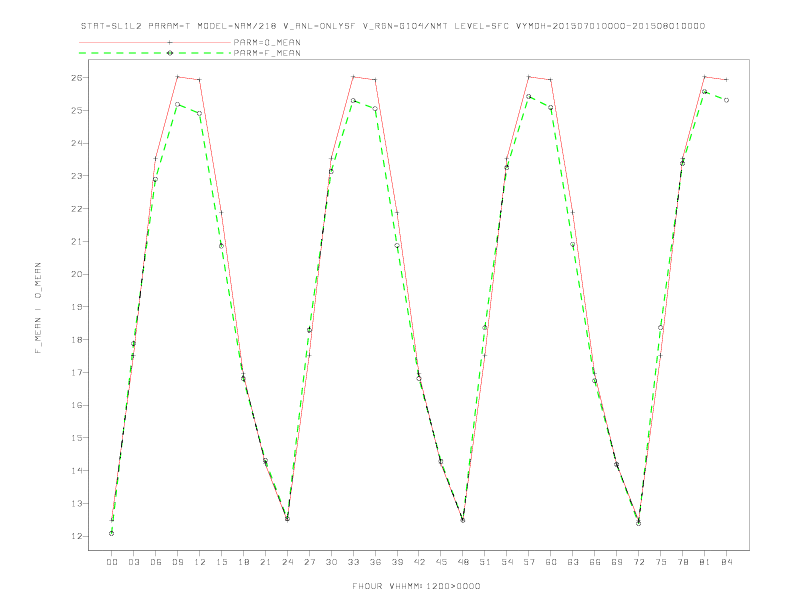792x612 pixels.
Task: Click the O_MEAN plus data point at hour 09
Action: [177, 77]
